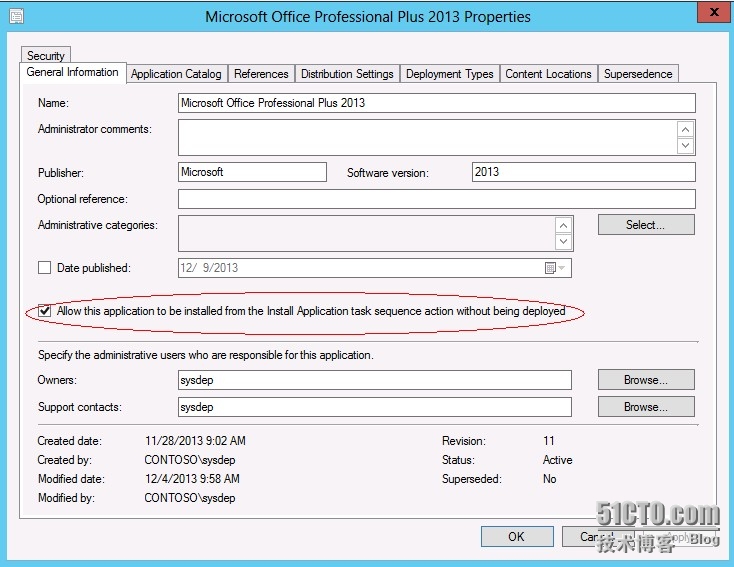Open the Content Locations tab
734x567 pixels.
pyautogui.click(x=548, y=74)
